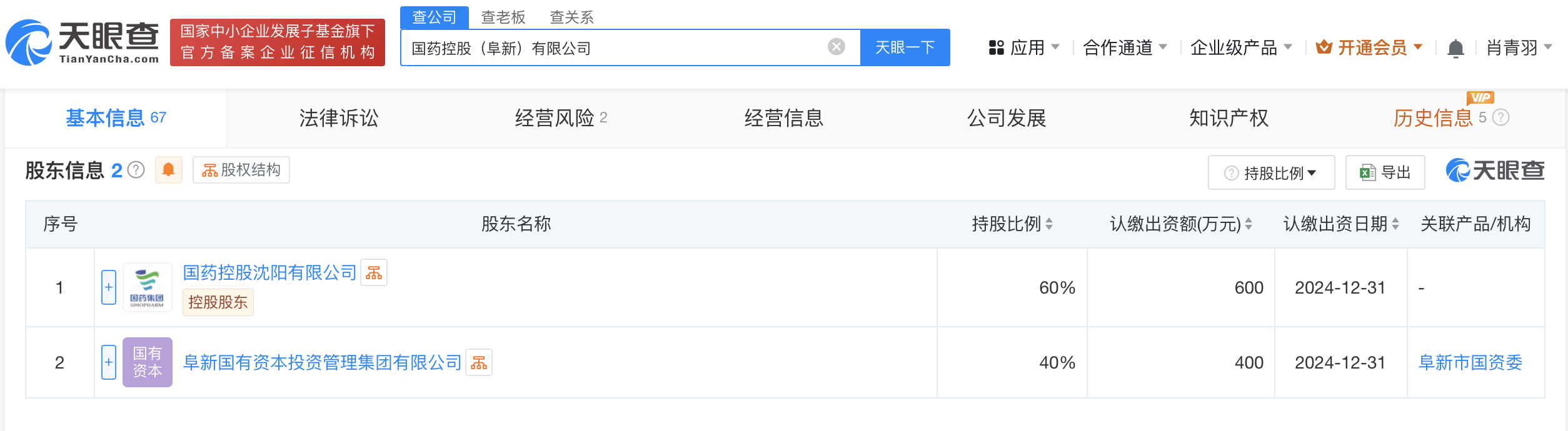Sort table by 认缴出资日期 column
This screenshot has height=431, width=1568.
point(1395,224)
